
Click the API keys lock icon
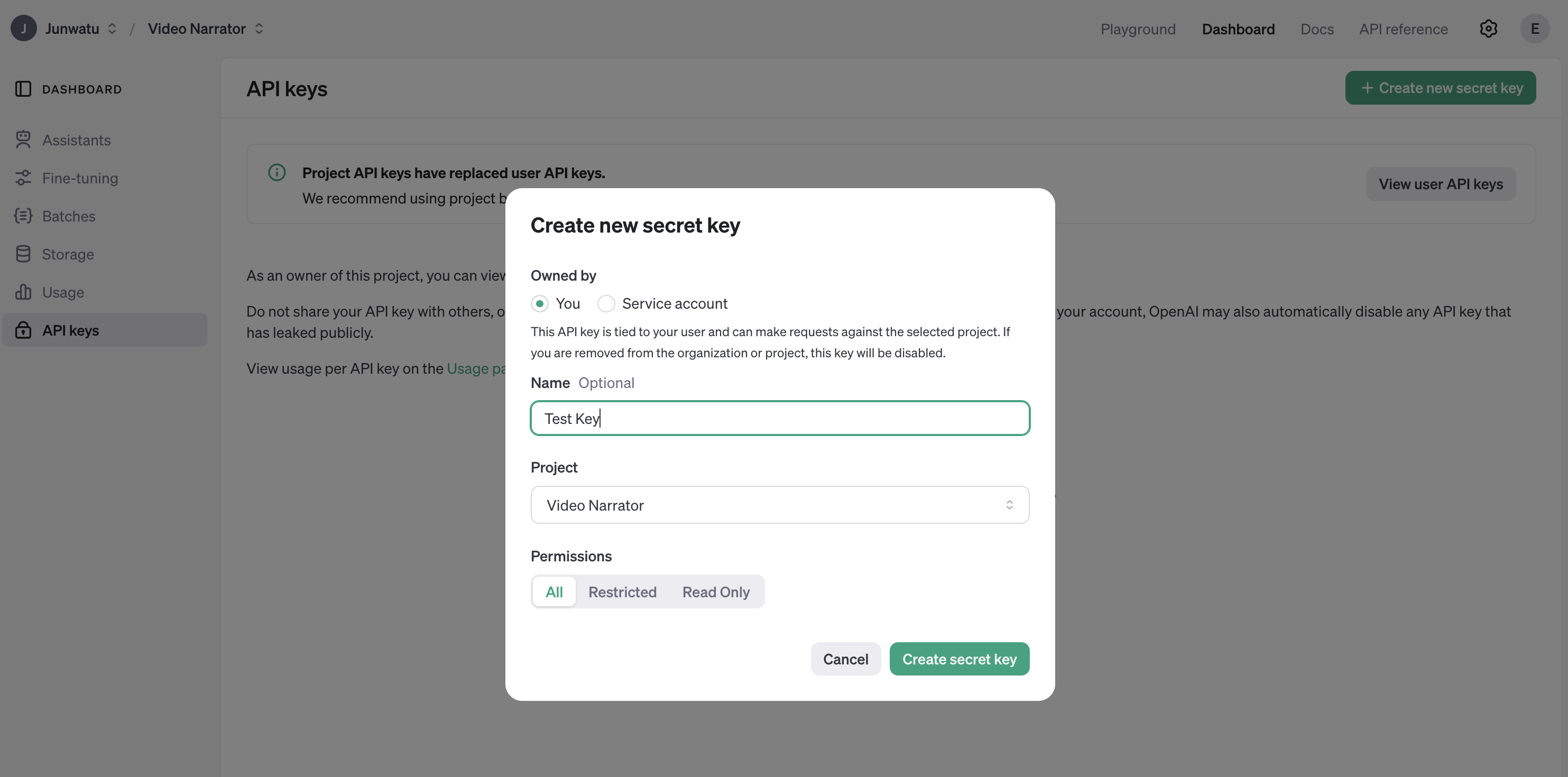23,330
